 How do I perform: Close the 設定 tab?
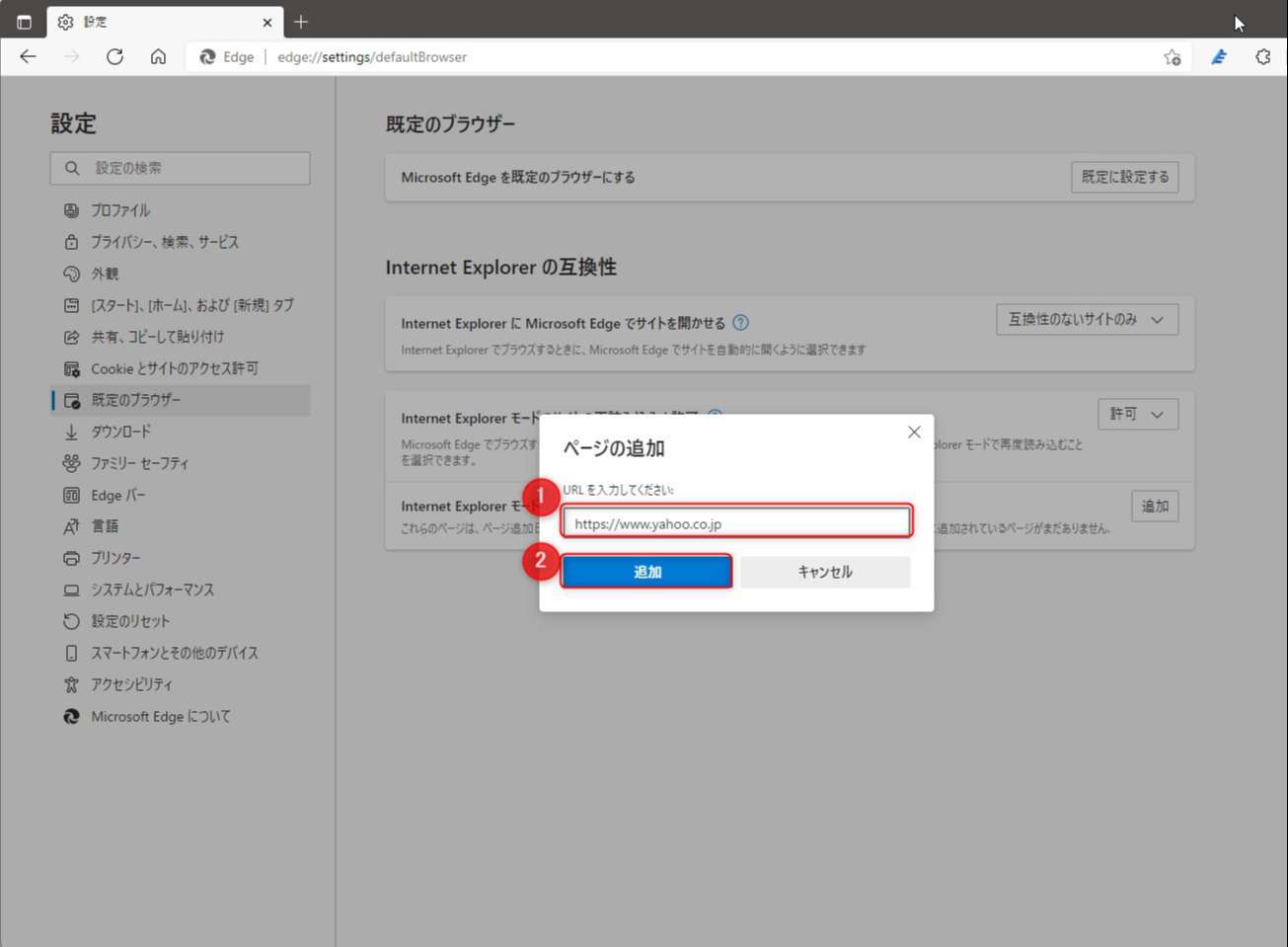coord(266,22)
